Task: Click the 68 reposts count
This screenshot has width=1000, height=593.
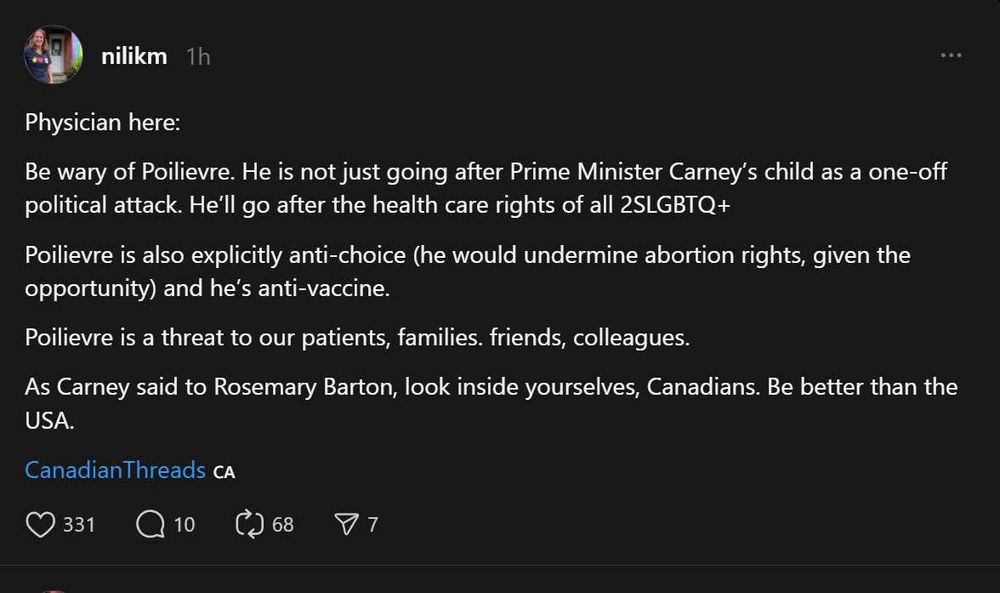Action: click(x=283, y=524)
